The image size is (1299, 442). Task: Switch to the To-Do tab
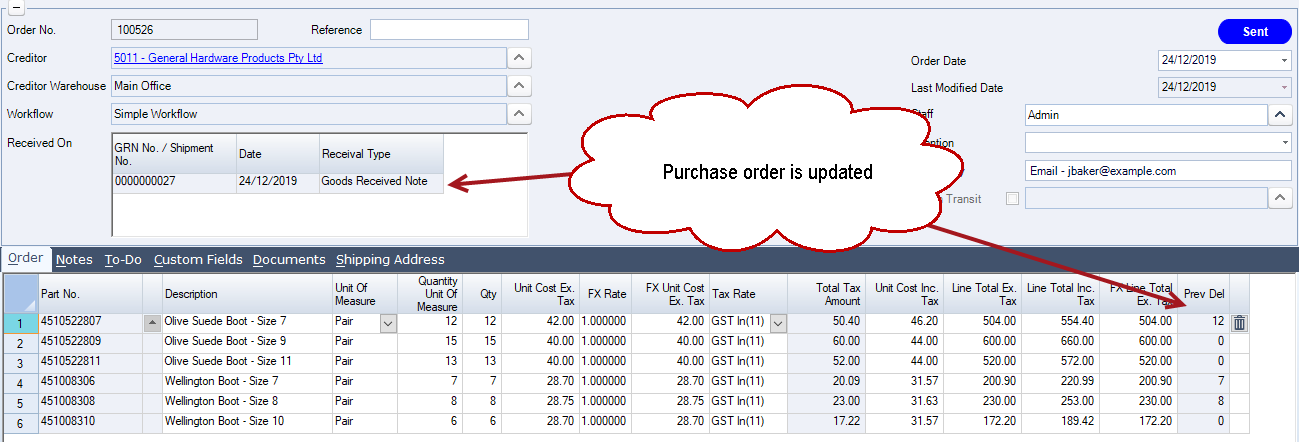123,259
